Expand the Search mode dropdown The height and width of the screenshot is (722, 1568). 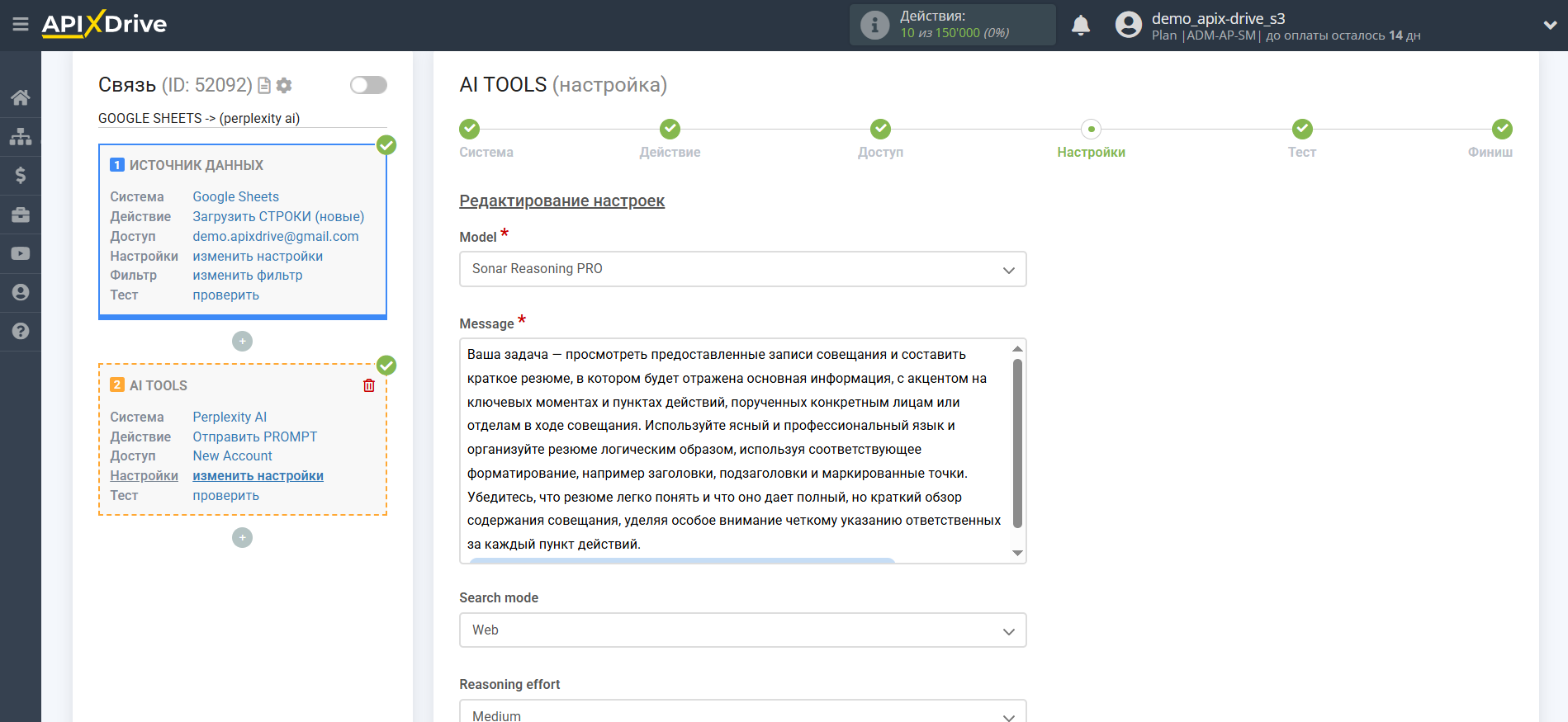pos(742,630)
